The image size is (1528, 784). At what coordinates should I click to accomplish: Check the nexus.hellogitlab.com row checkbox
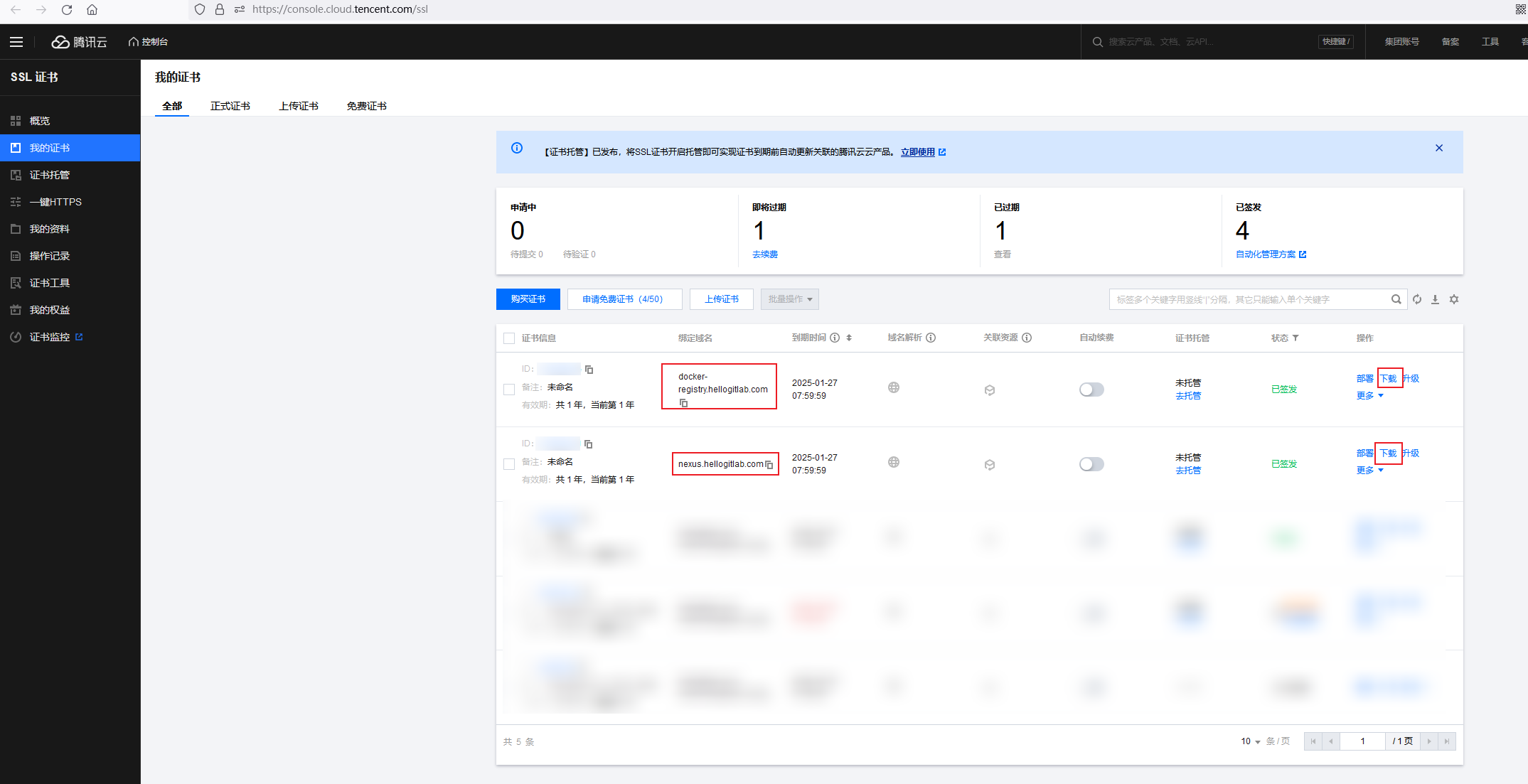tap(509, 464)
